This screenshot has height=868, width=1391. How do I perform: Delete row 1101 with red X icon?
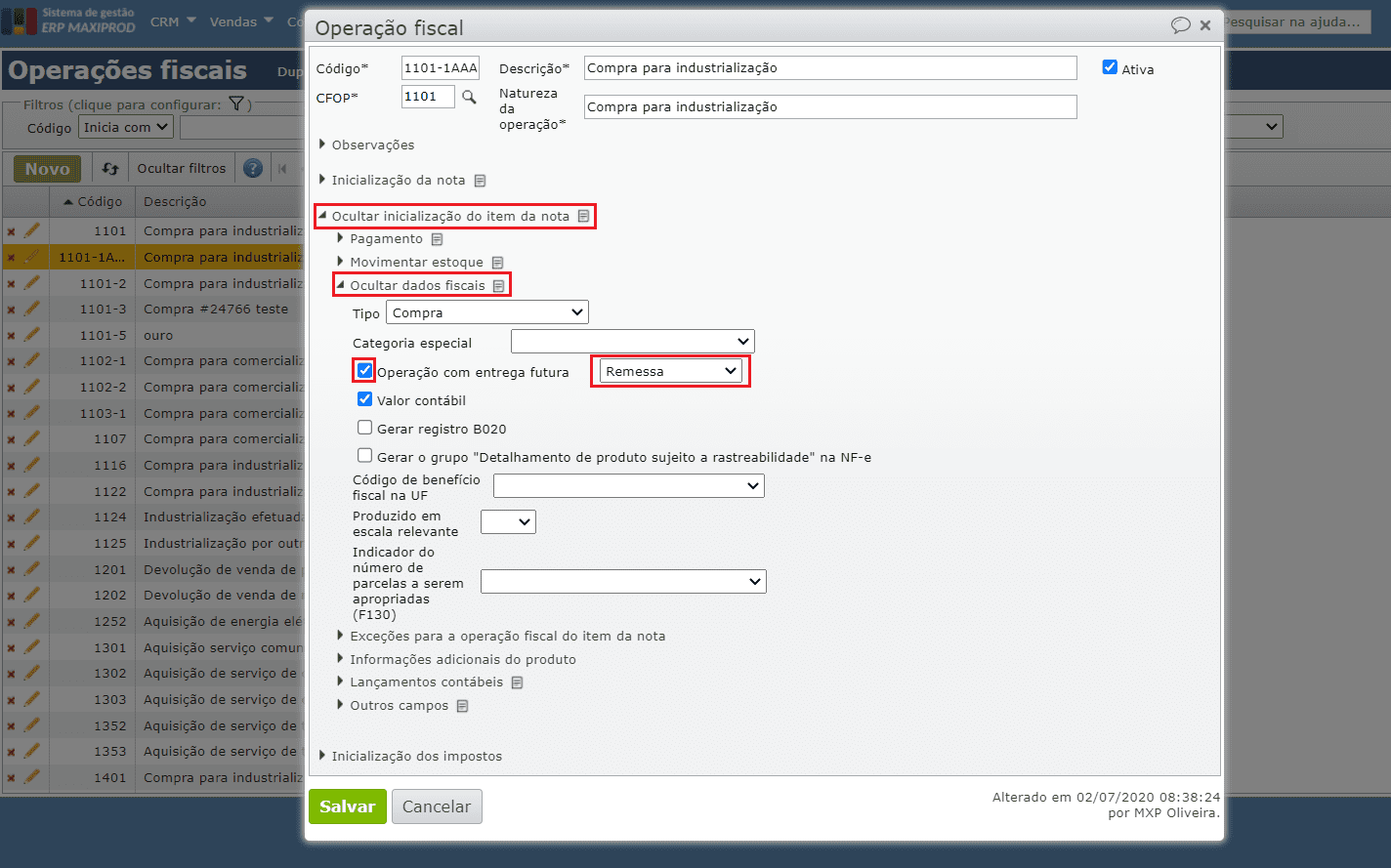click(x=12, y=231)
